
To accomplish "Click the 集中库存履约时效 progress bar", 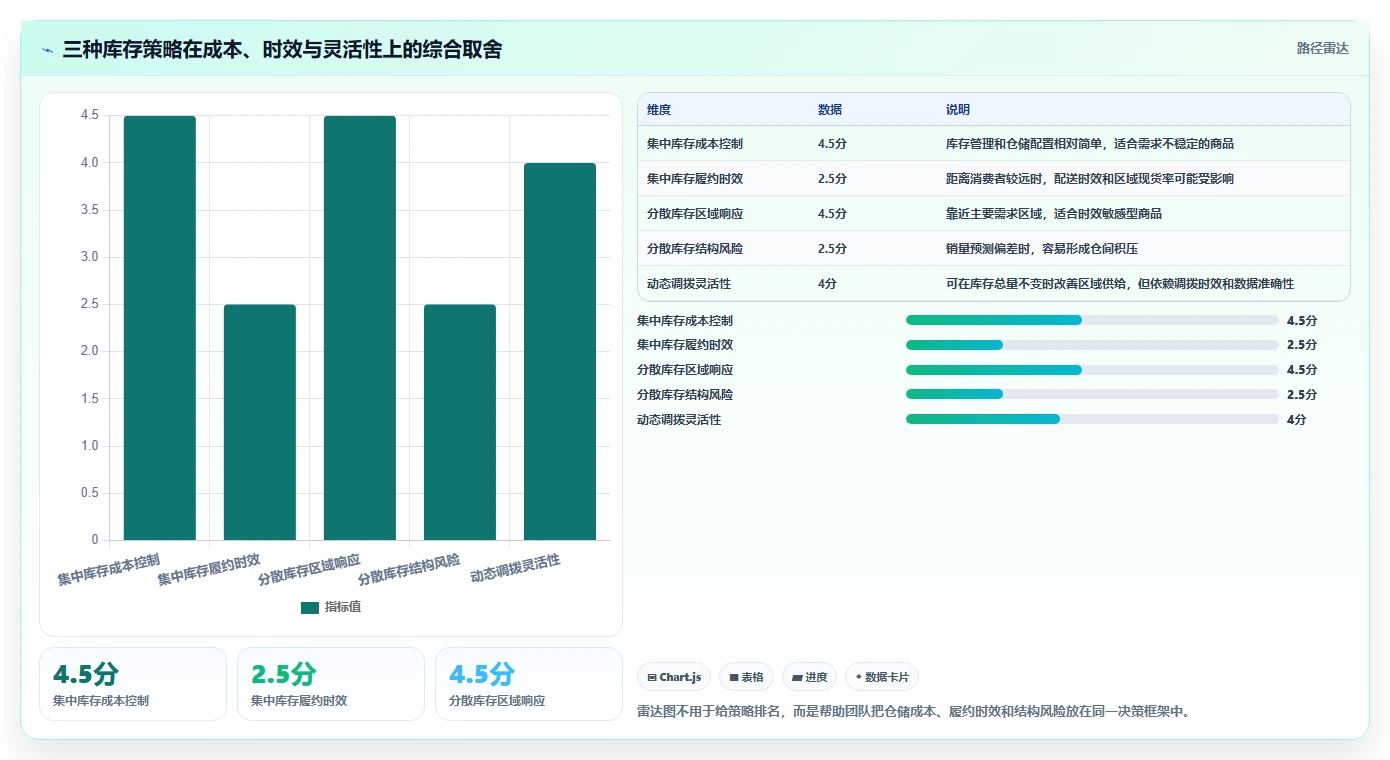I will (1092, 345).
